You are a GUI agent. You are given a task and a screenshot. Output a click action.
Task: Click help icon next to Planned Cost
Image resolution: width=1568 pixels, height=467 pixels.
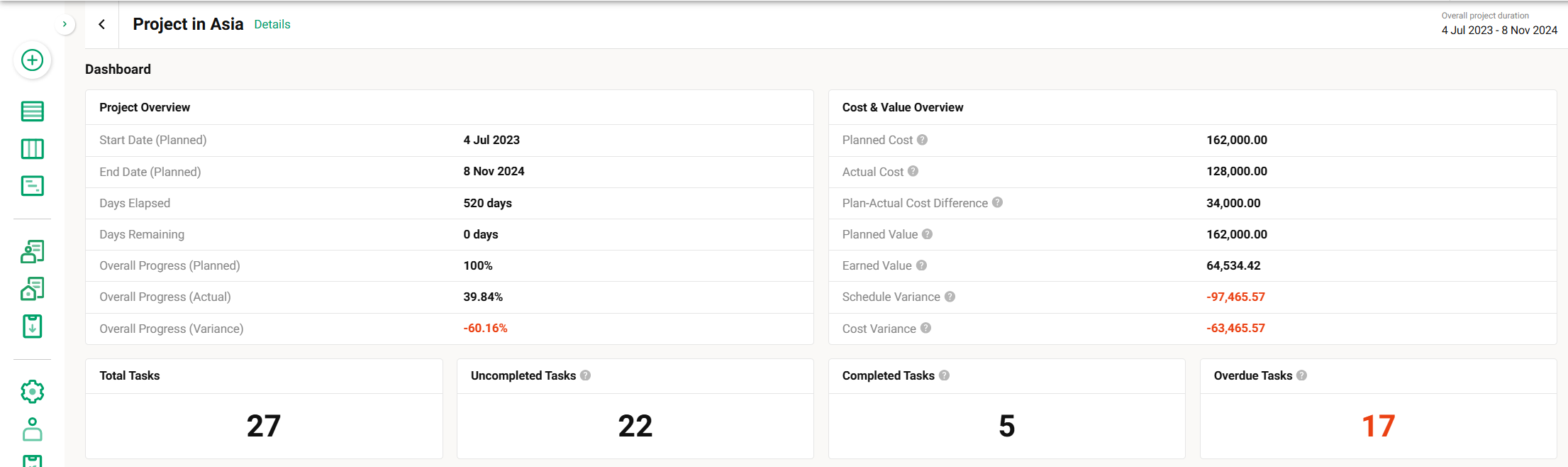point(922,140)
